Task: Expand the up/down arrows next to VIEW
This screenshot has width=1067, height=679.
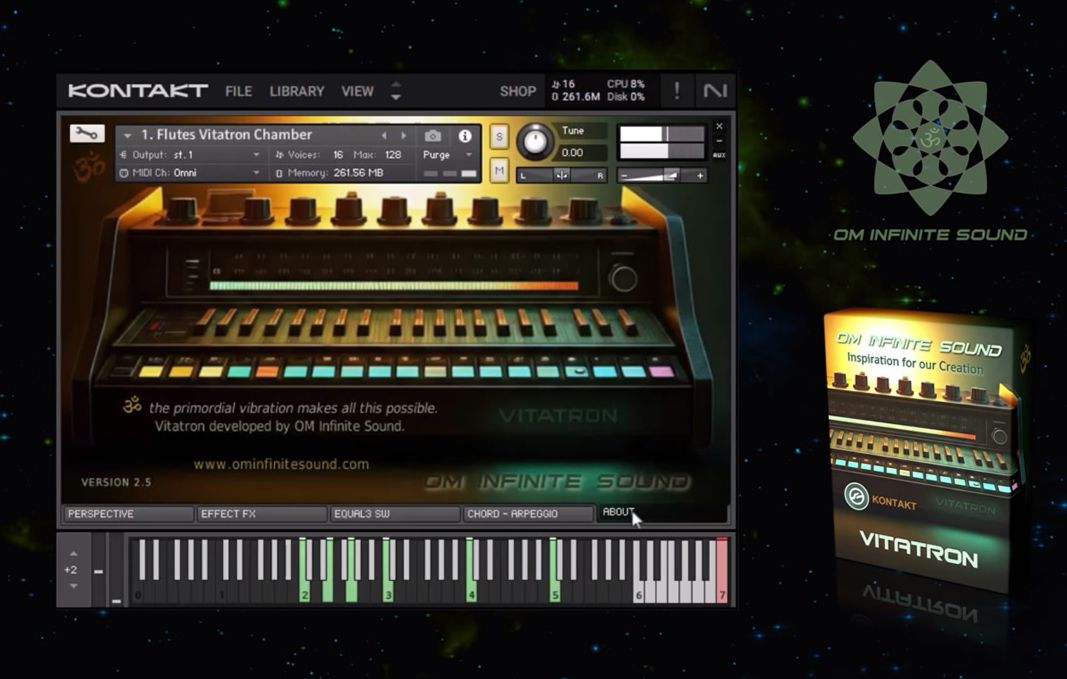Action: pos(395,90)
